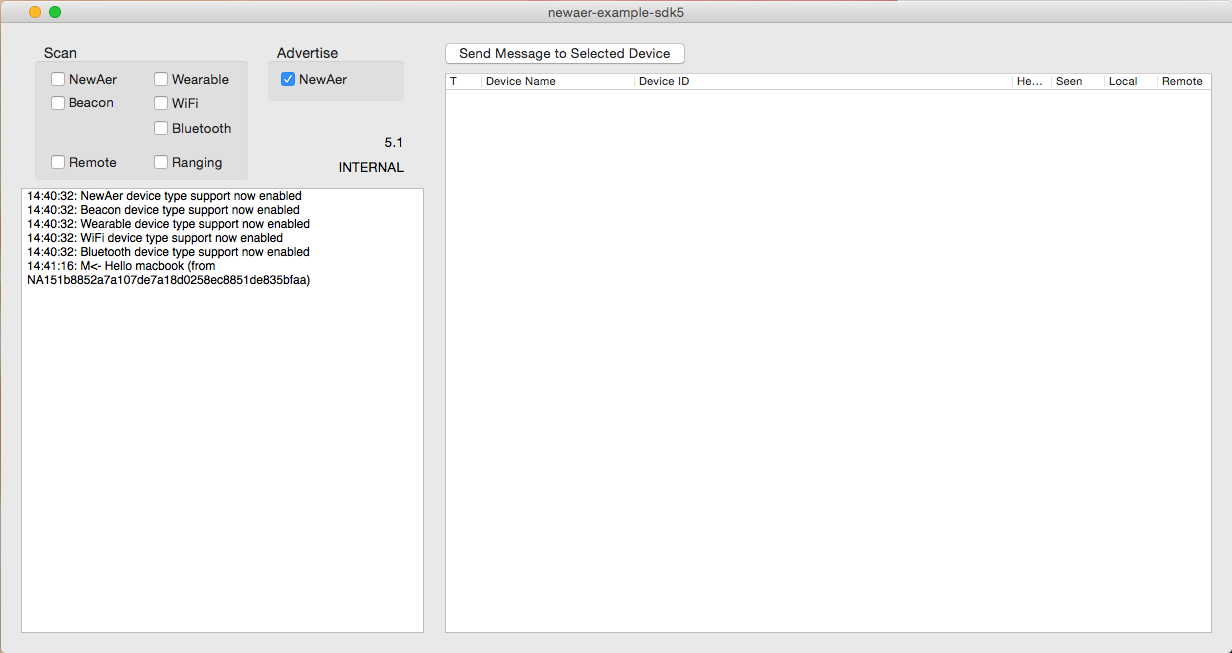Sort by the T column header

(x=463, y=81)
